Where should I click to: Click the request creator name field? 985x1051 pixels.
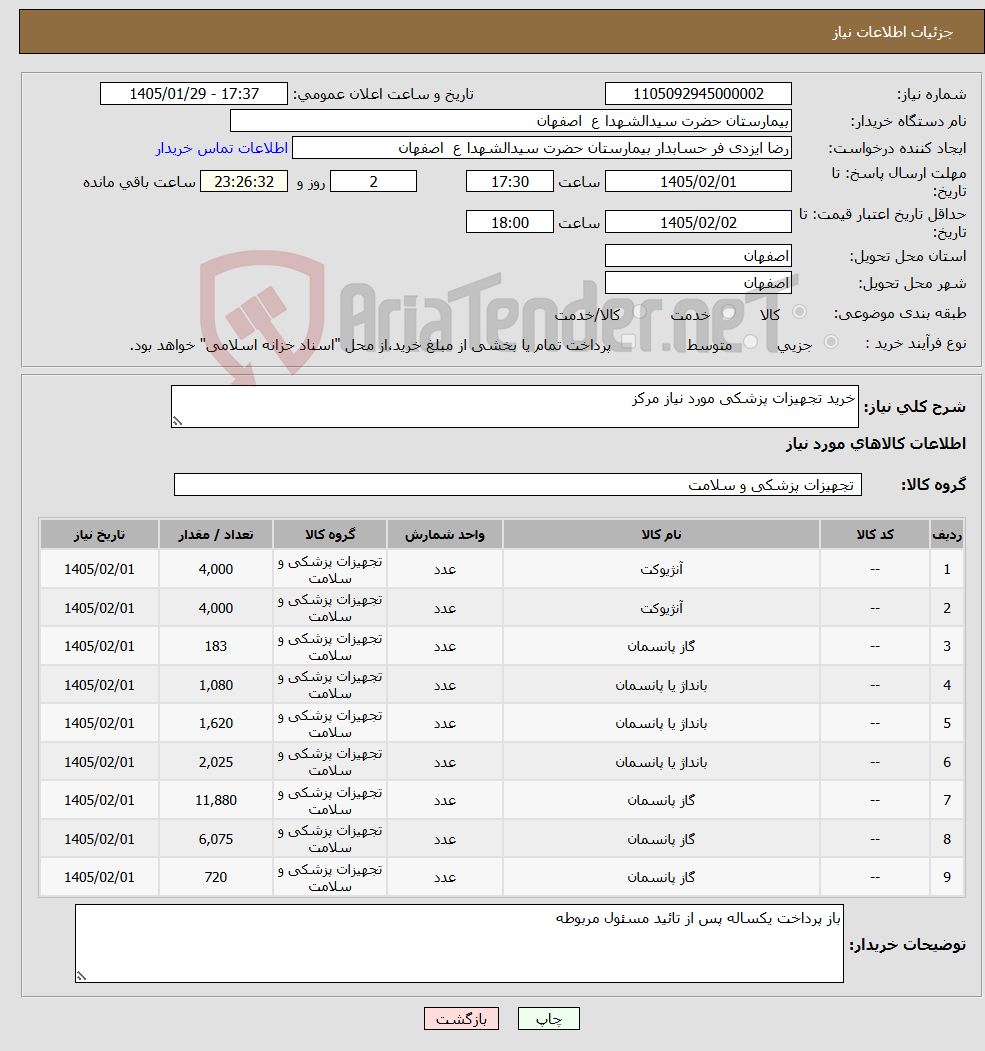pos(541,148)
